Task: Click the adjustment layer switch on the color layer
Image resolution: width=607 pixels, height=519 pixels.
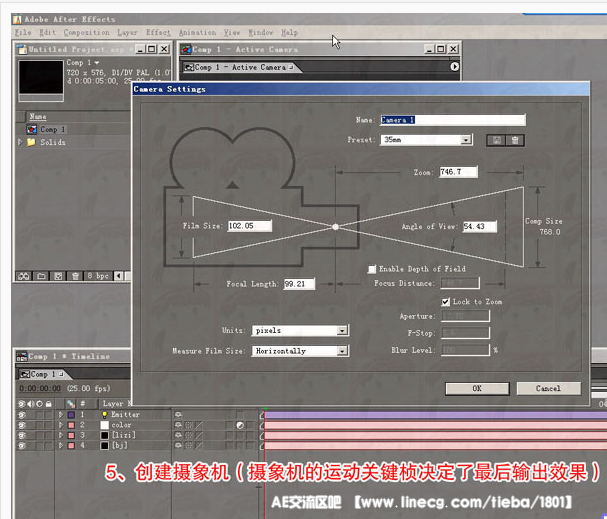Action: pos(240,425)
